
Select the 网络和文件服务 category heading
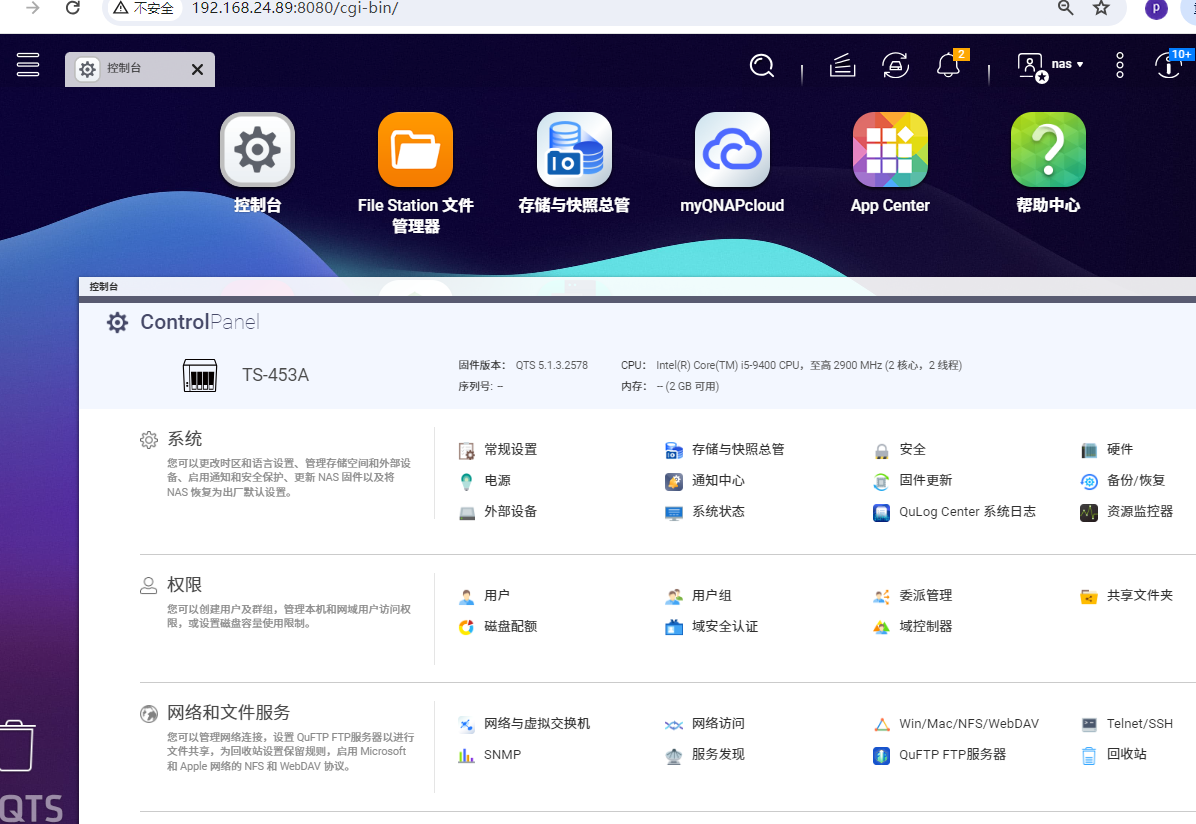pos(229,713)
